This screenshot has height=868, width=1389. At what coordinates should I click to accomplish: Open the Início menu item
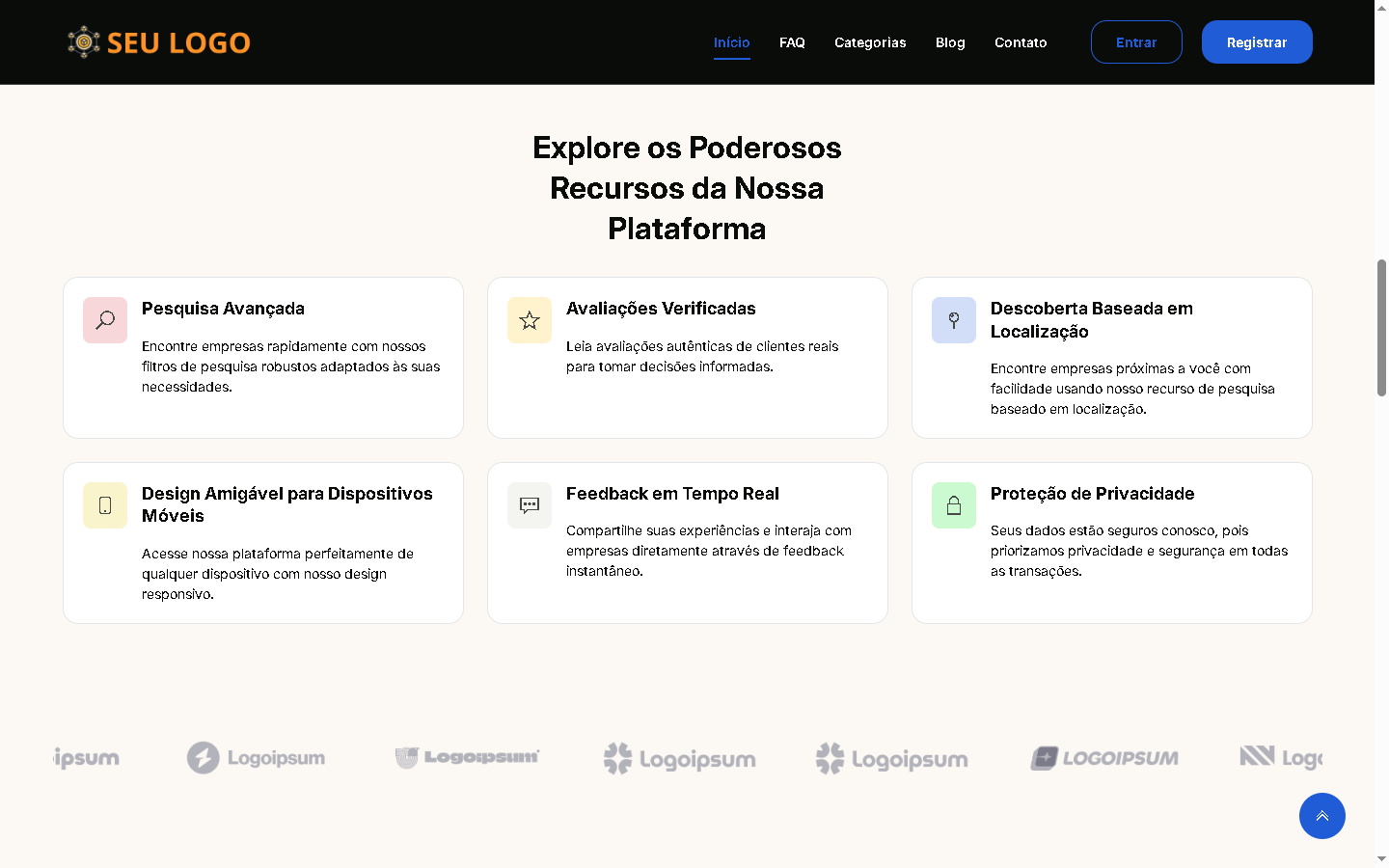pos(731,42)
